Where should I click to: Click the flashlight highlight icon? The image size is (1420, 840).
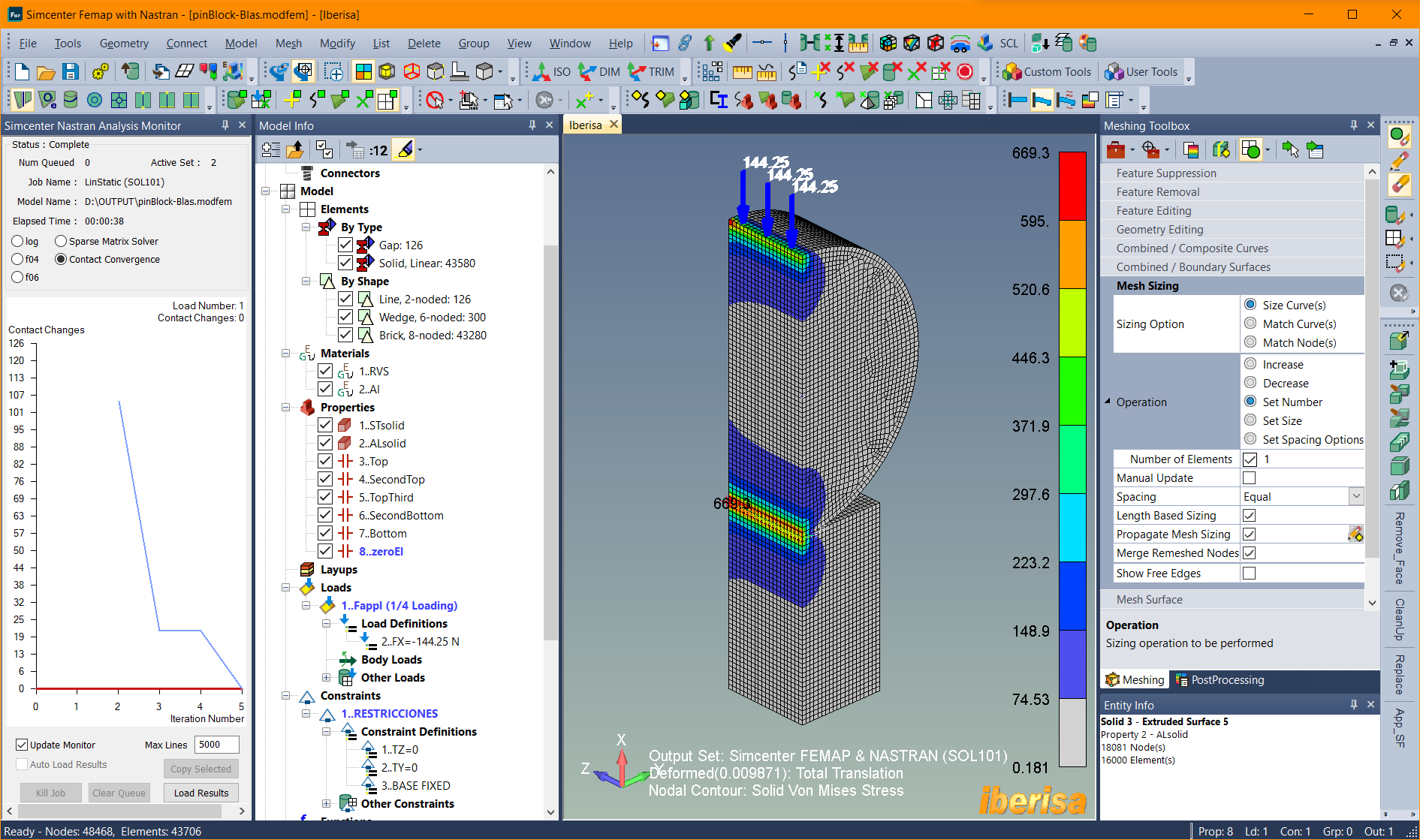tap(732, 43)
